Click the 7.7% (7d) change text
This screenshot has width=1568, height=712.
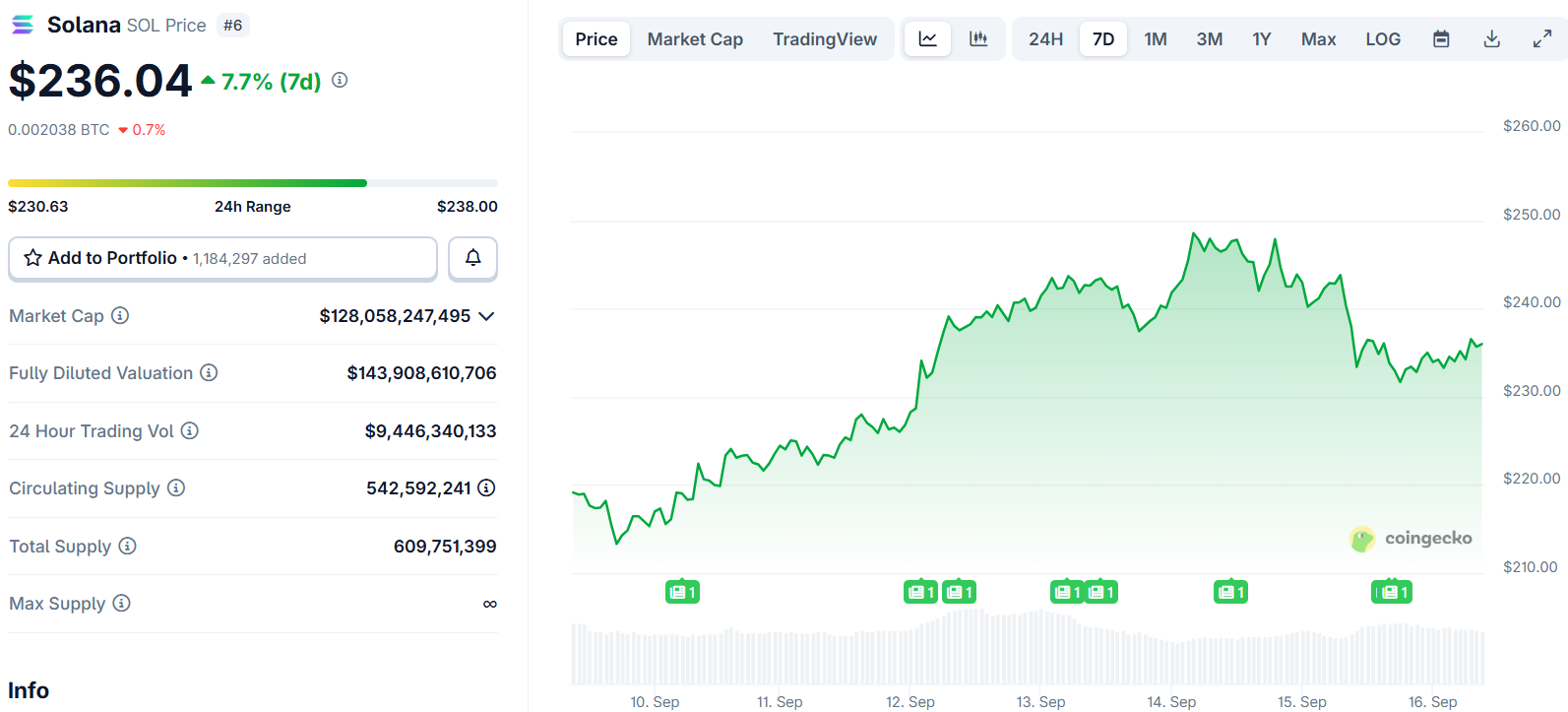pos(272,82)
